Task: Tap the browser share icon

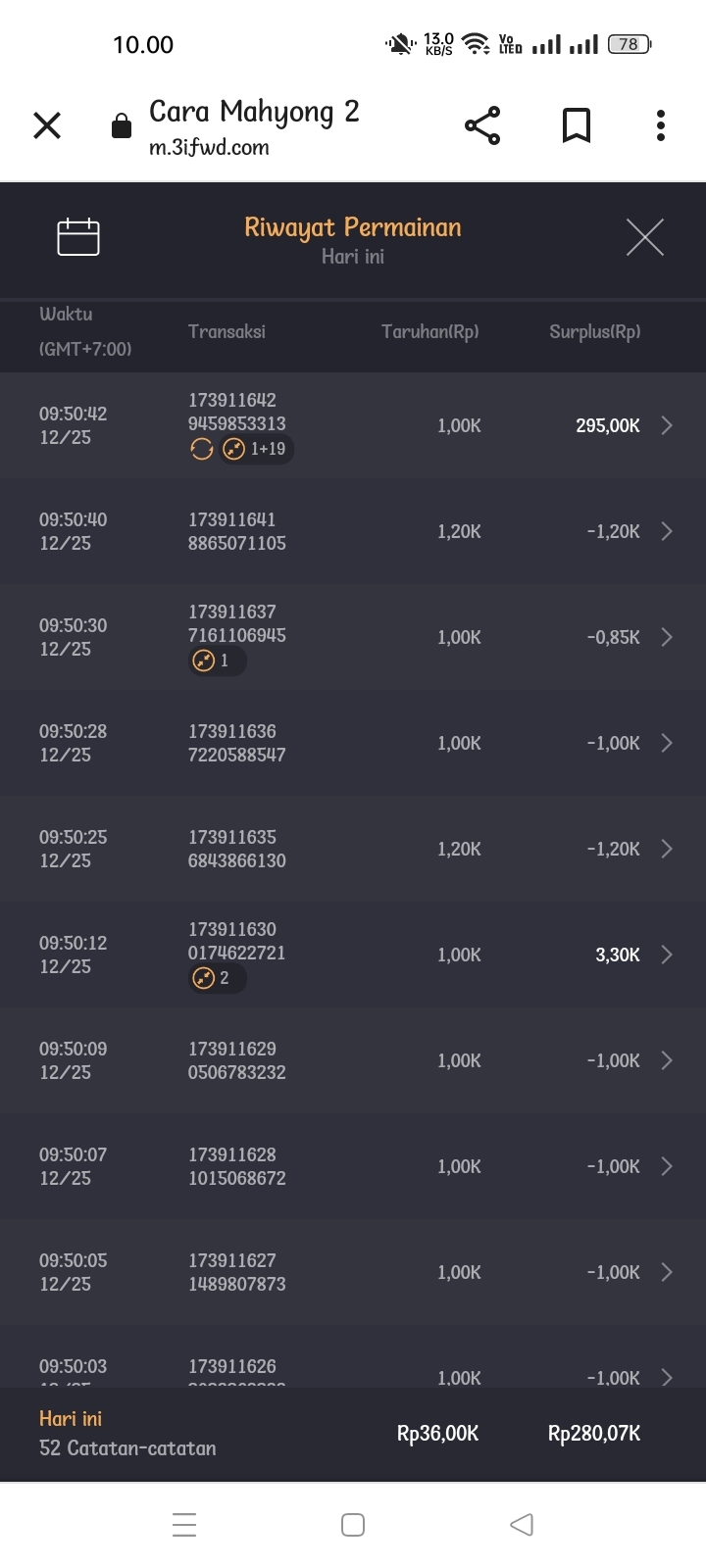Action: [482, 125]
